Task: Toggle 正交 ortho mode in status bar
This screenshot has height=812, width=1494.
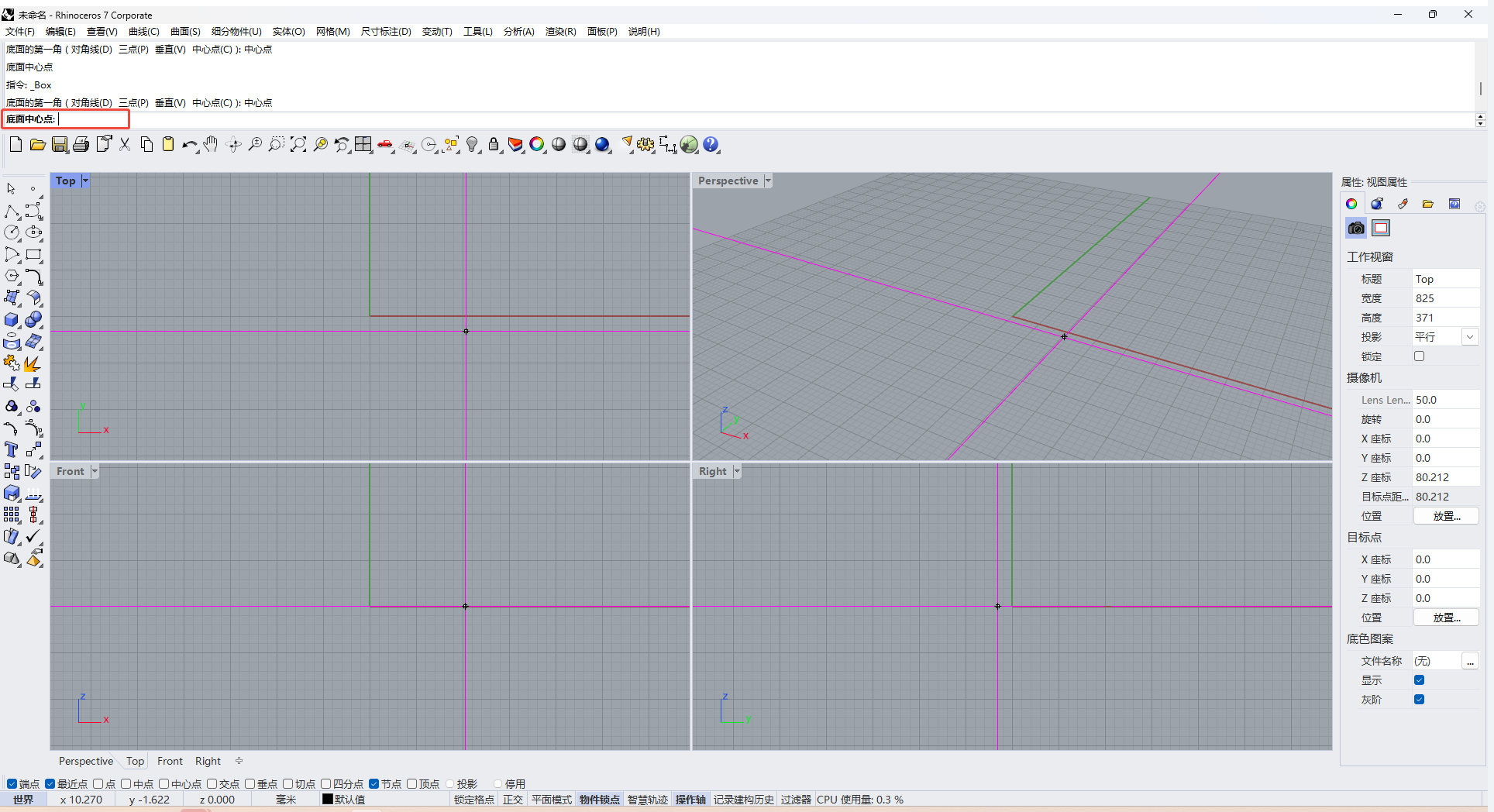Action: pos(513,800)
